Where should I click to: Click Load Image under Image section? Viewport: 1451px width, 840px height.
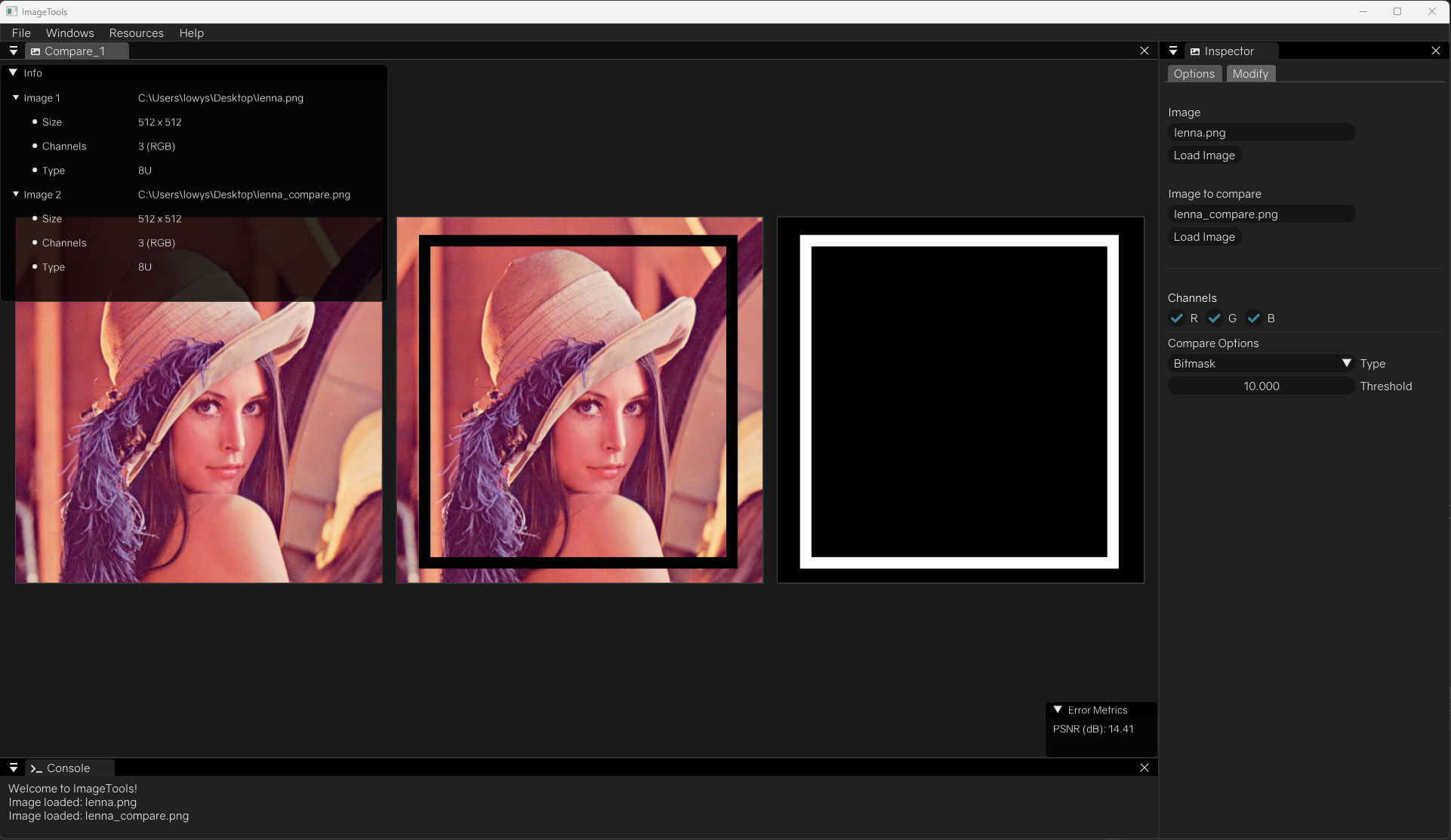tap(1204, 155)
